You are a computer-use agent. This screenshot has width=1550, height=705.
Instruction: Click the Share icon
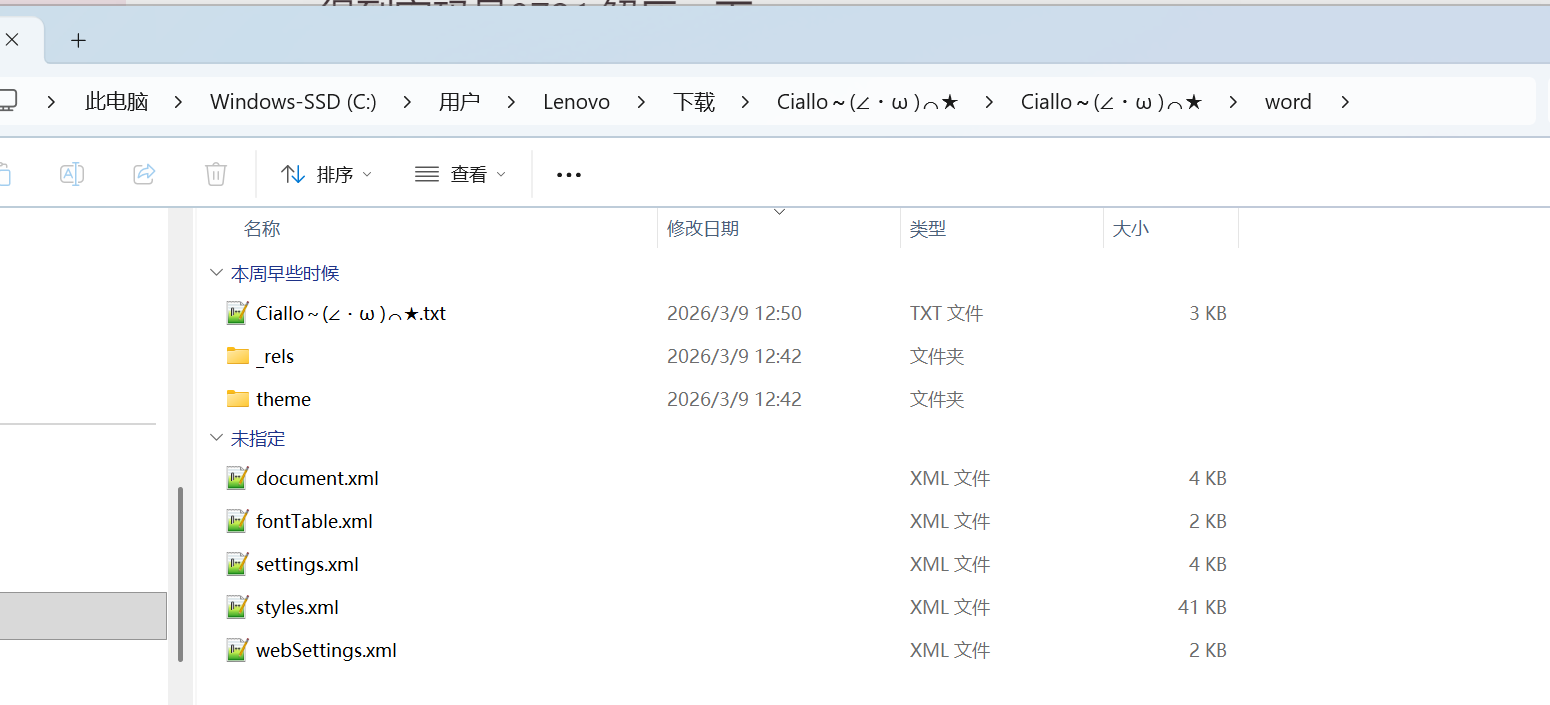click(143, 173)
